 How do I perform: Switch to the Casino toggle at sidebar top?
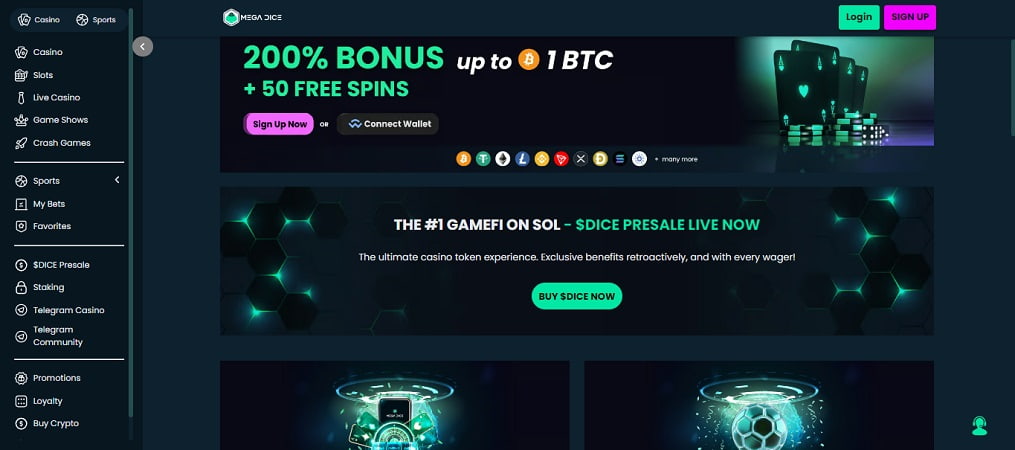pos(39,20)
